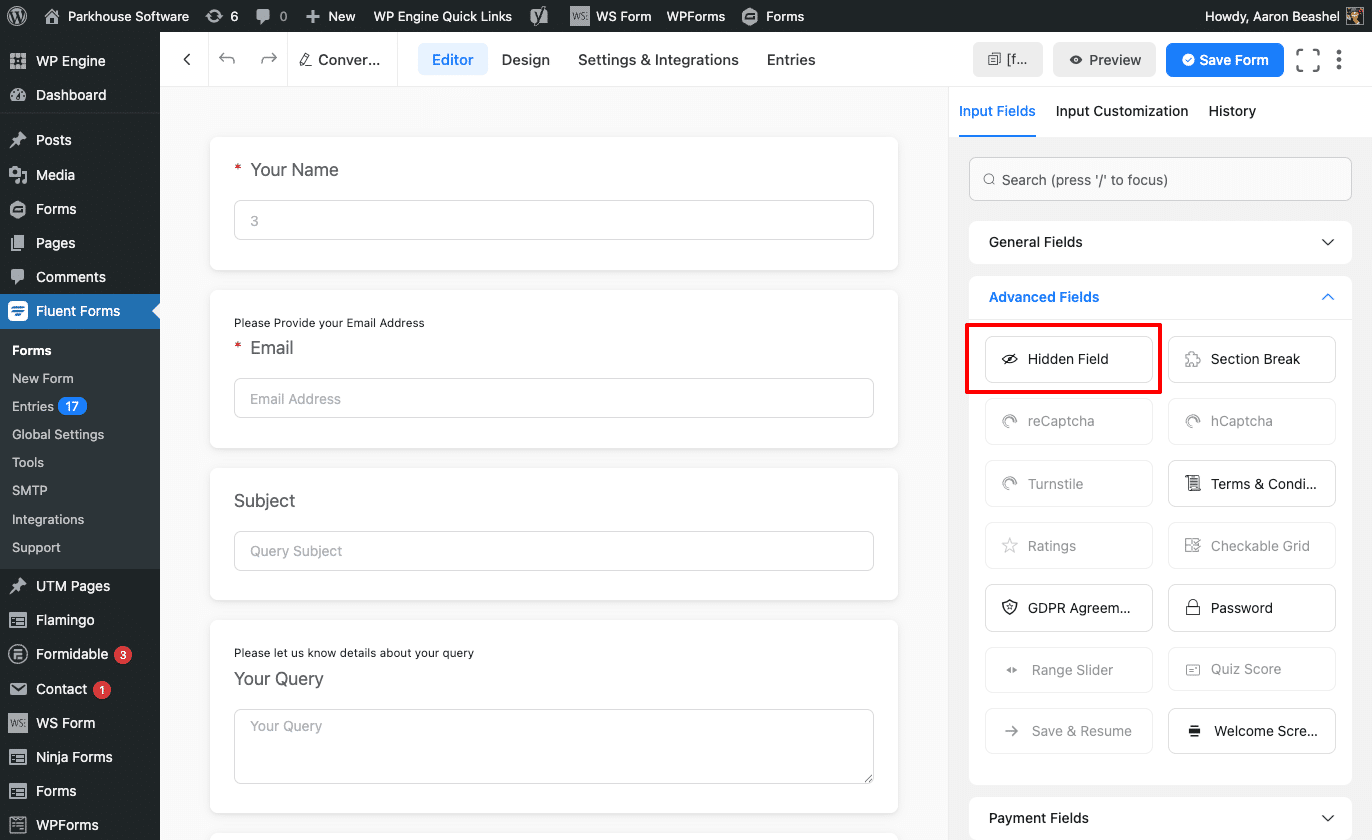Add a Hidden Field to the form
The width and height of the screenshot is (1372, 840).
(x=1068, y=359)
